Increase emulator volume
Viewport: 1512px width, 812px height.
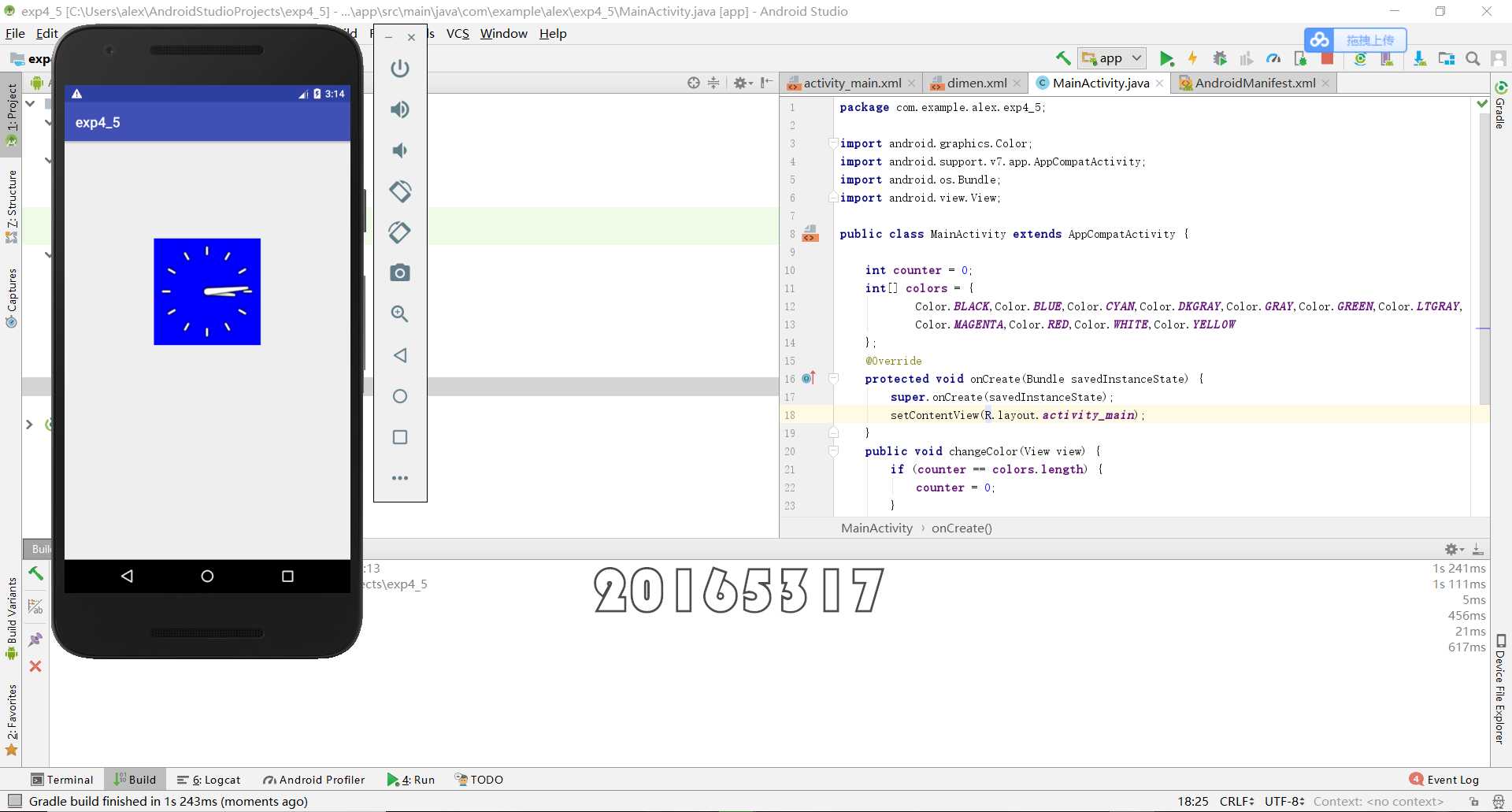[x=400, y=109]
